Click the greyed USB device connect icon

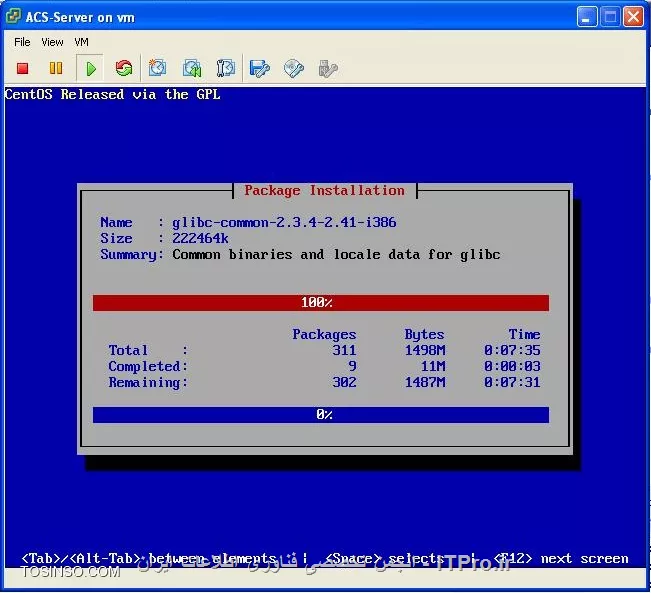coord(328,68)
